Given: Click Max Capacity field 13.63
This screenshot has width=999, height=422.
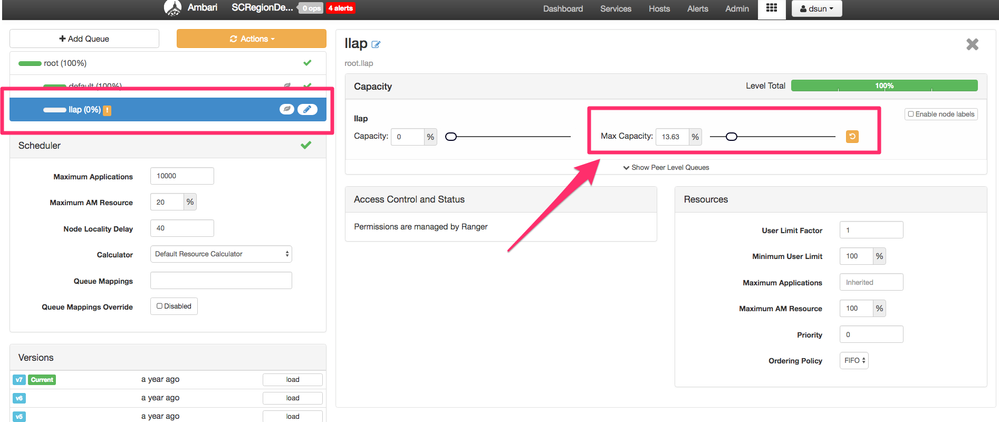Looking at the screenshot, I should [672, 136].
